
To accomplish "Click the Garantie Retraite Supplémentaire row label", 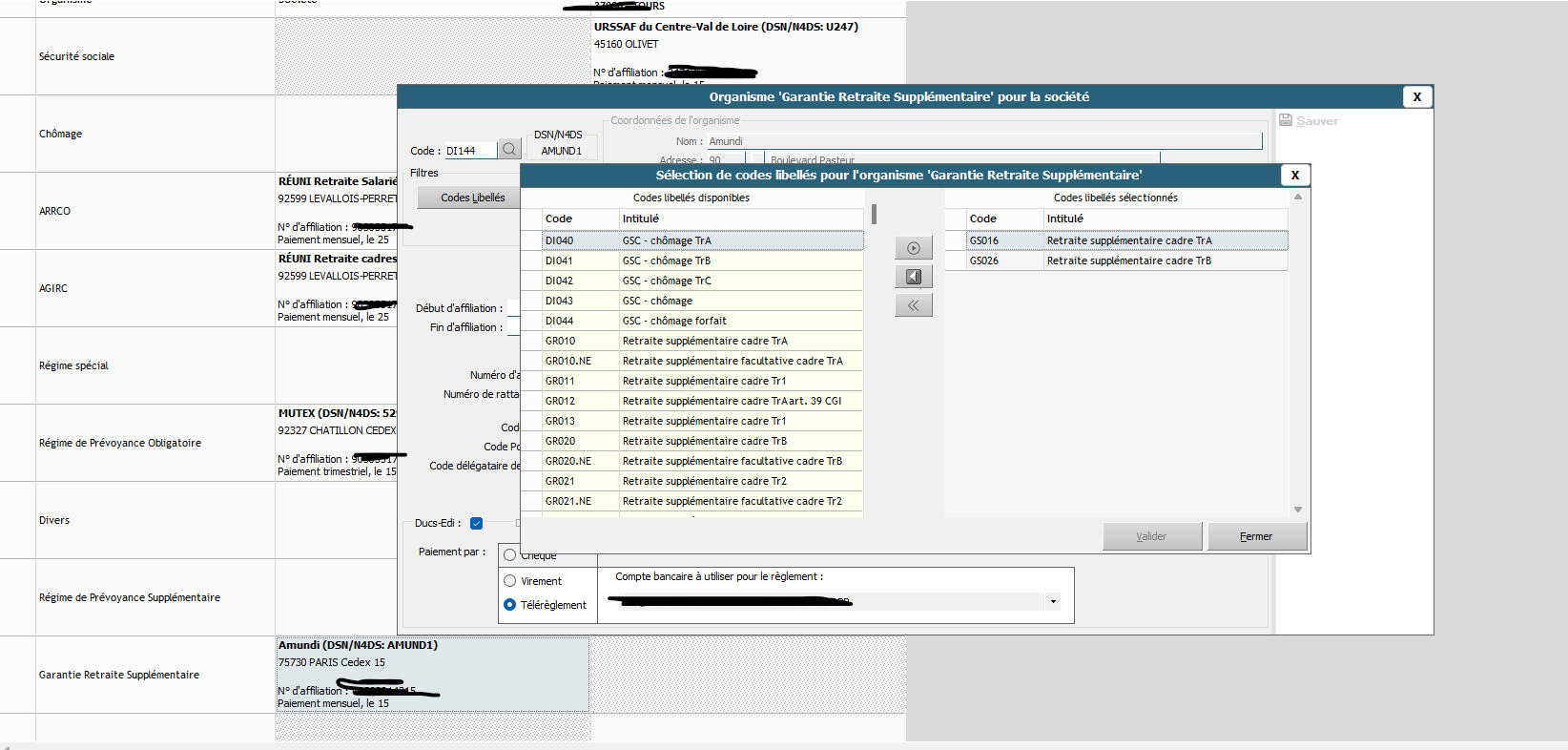I will tap(119, 675).
